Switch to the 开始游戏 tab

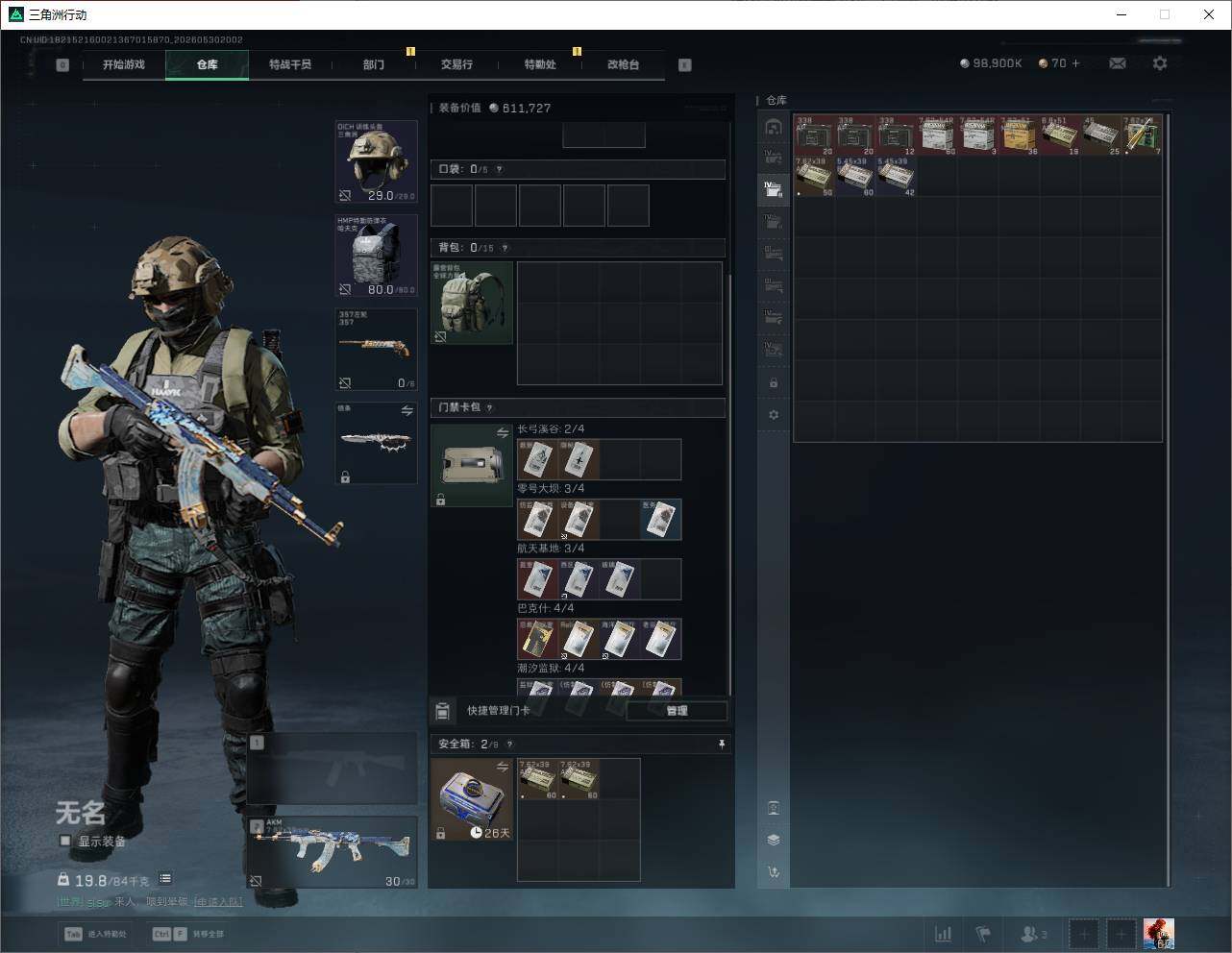point(124,64)
